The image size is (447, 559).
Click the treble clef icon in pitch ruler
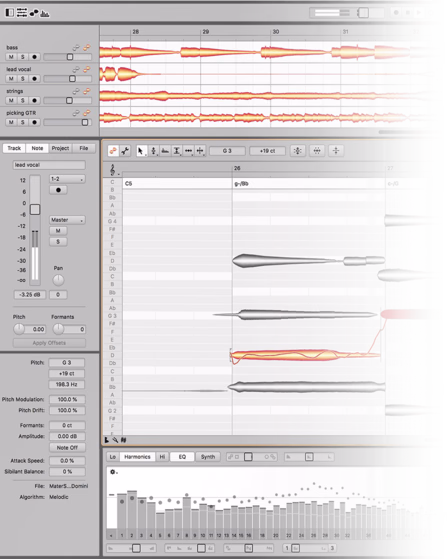[113, 170]
